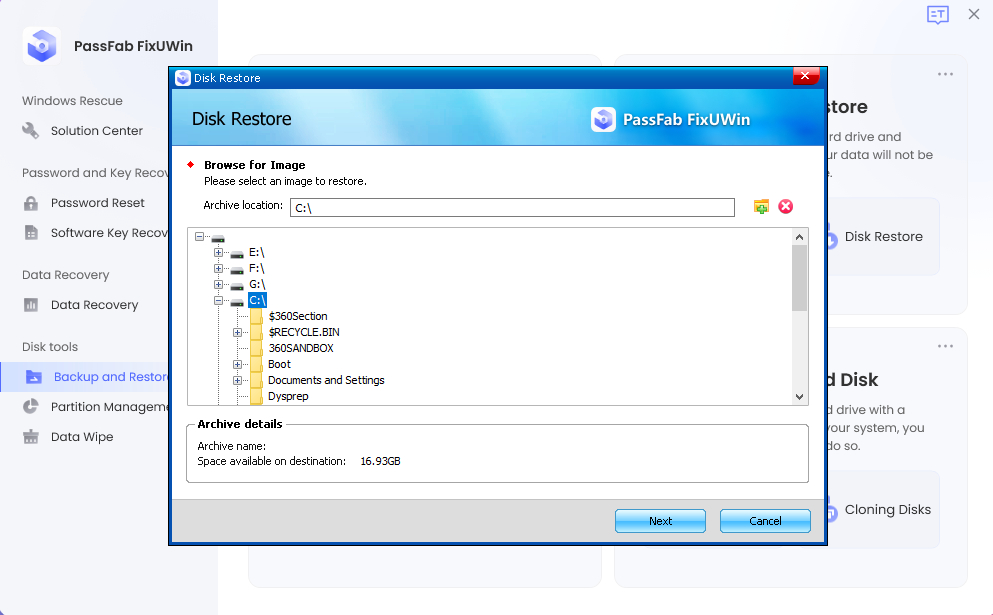This screenshot has width=993, height=615.
Task: Click the Data Wipe sidebar icon
Action: (x=31, y=437)
